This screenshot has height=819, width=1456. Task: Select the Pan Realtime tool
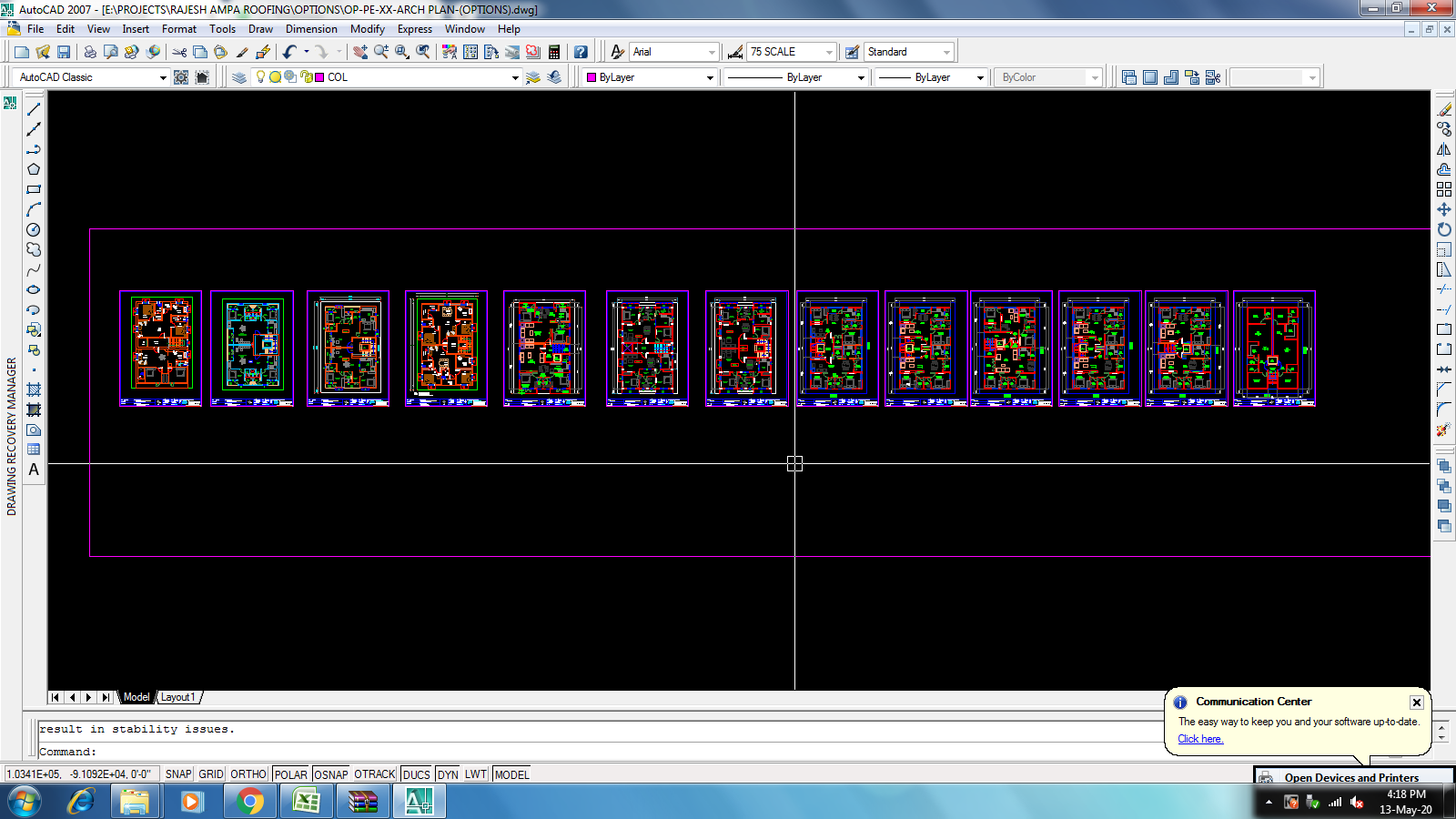360,51
